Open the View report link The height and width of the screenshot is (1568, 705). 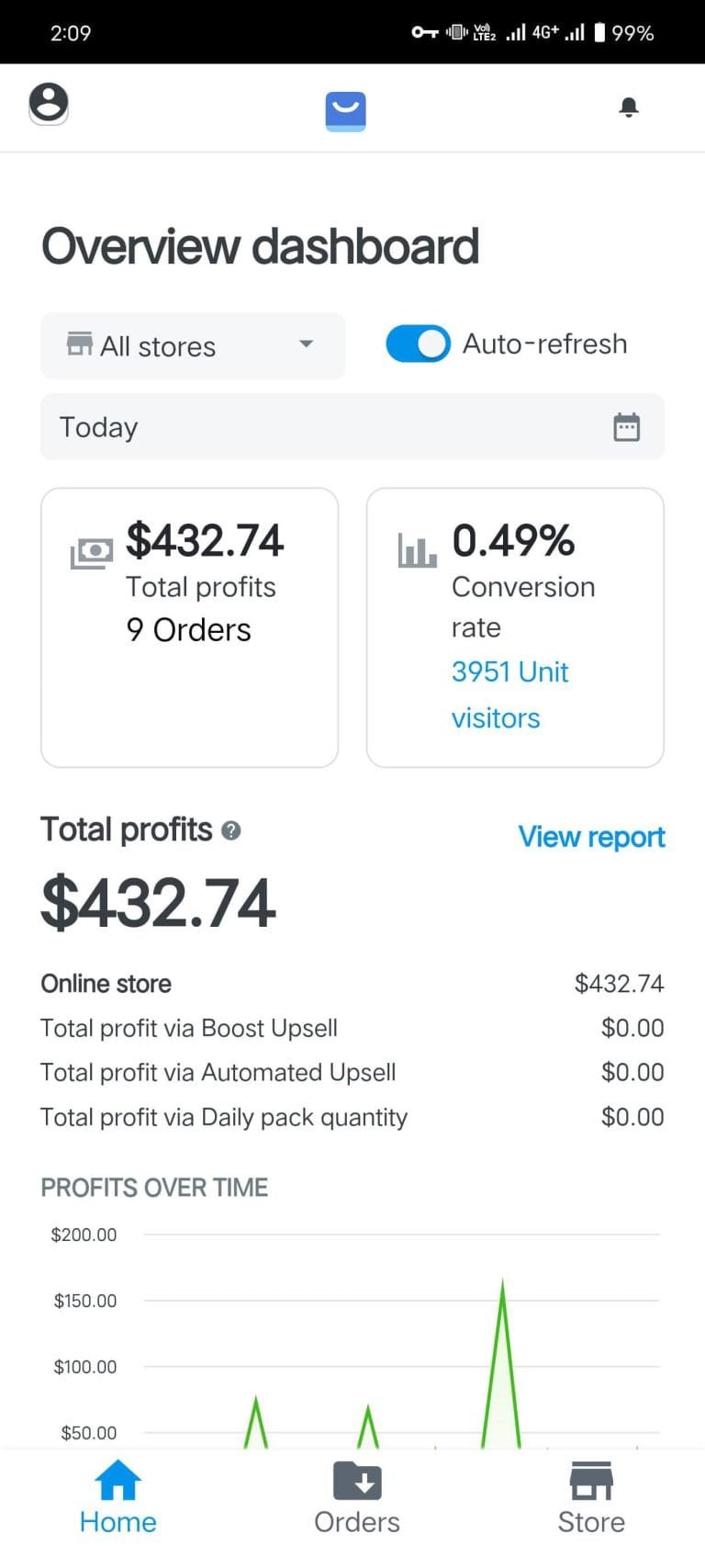click(x=592, y=837)
